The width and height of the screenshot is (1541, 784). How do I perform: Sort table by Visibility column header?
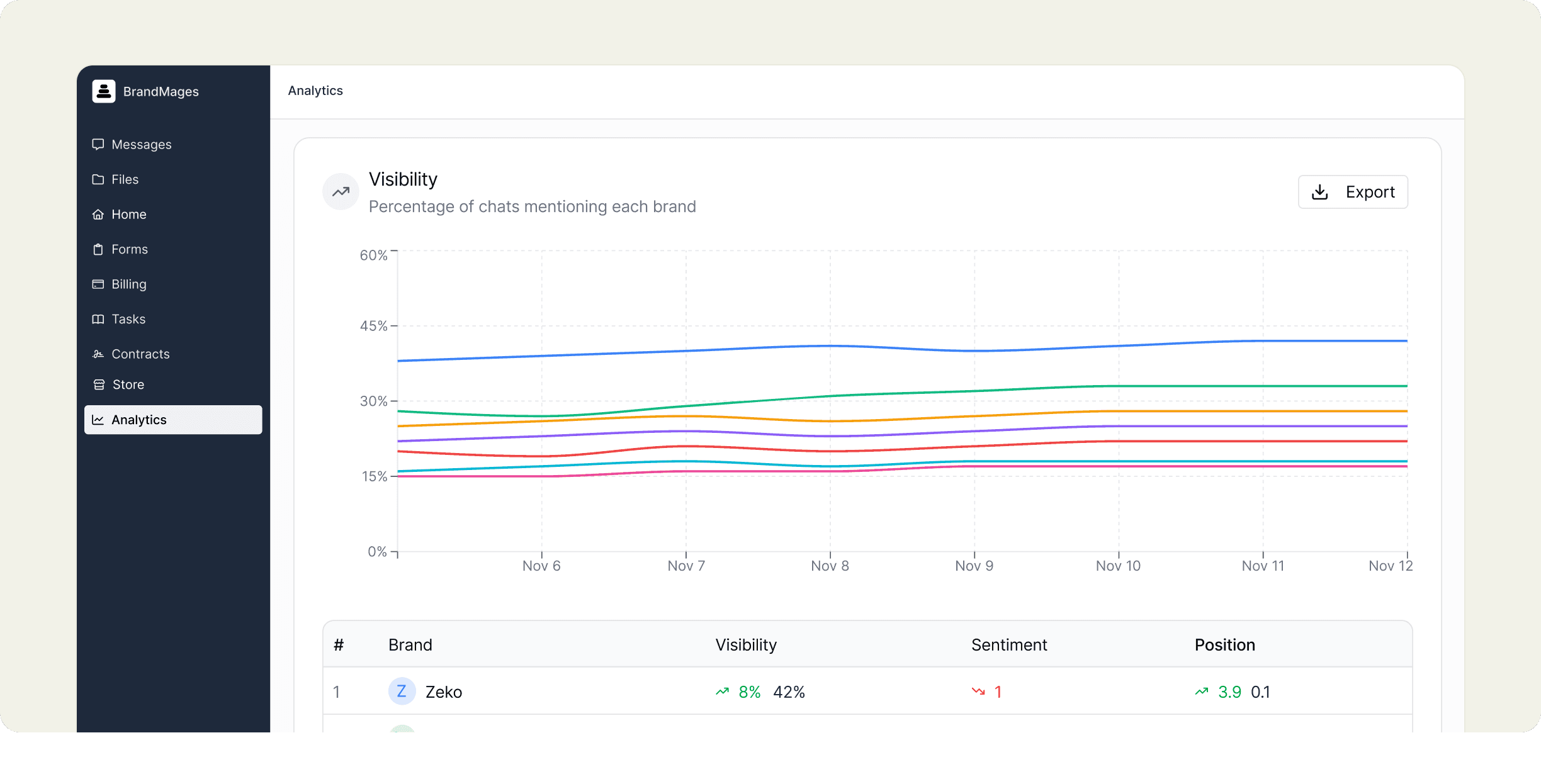click(x=746, y=645)
